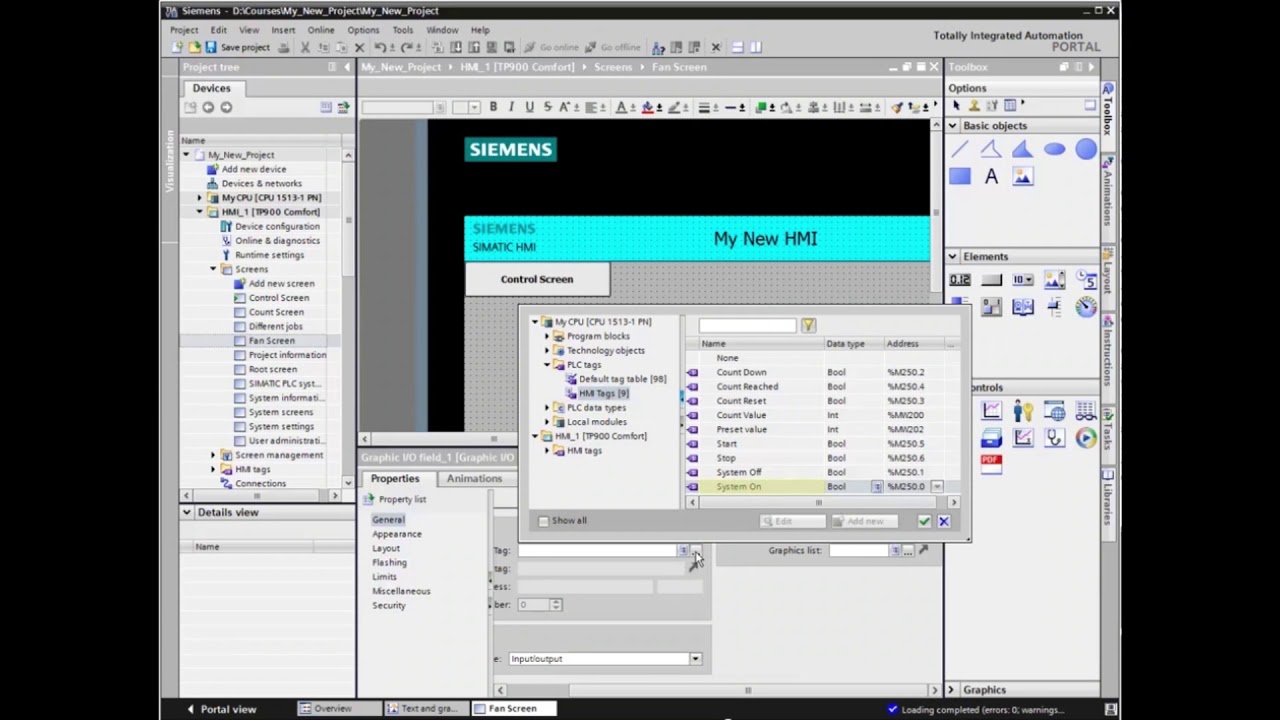Open Security in the property list
The image size is (1280, 720).
(388, 606)
